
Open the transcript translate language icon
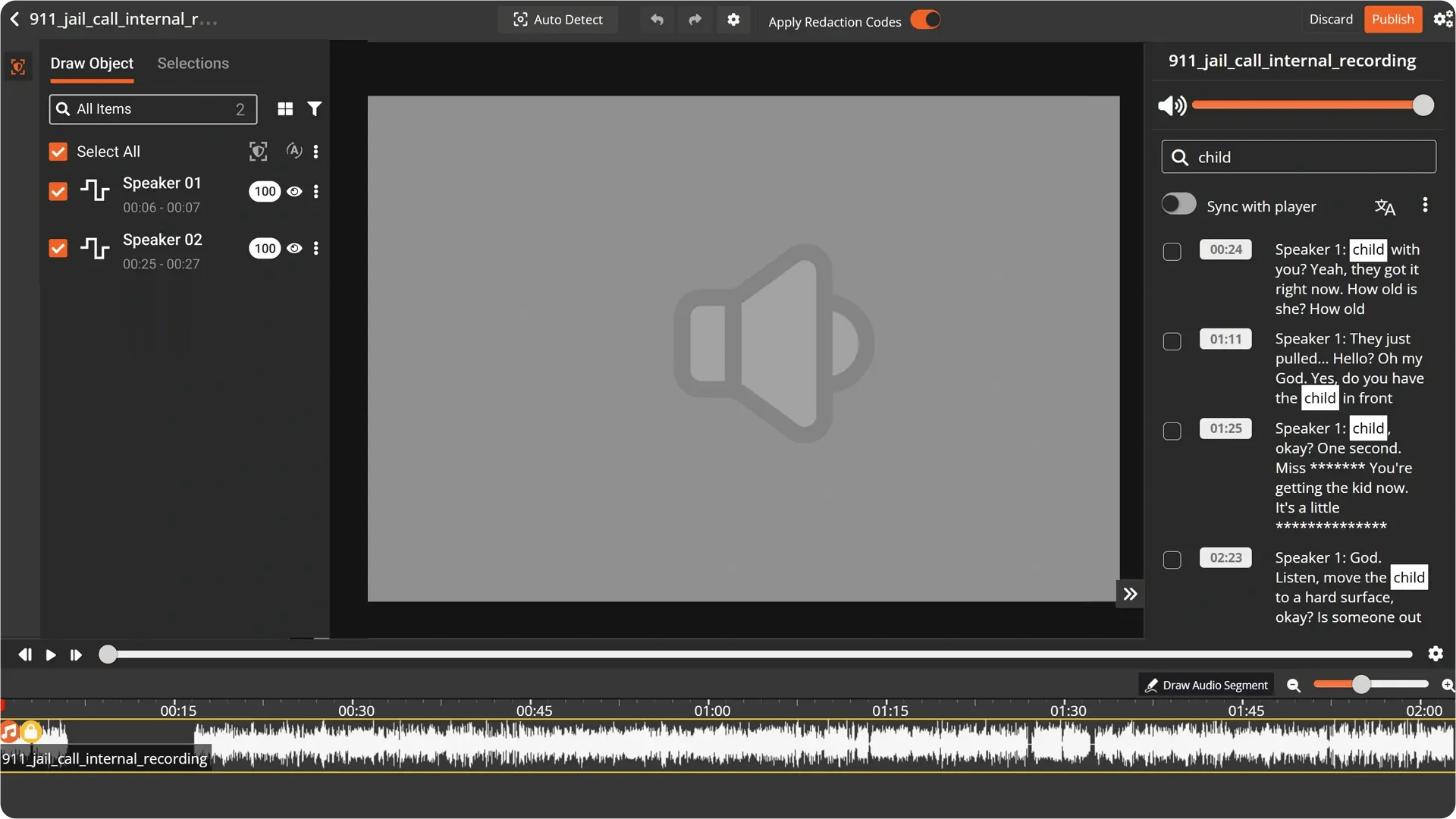coord(1385,206)
